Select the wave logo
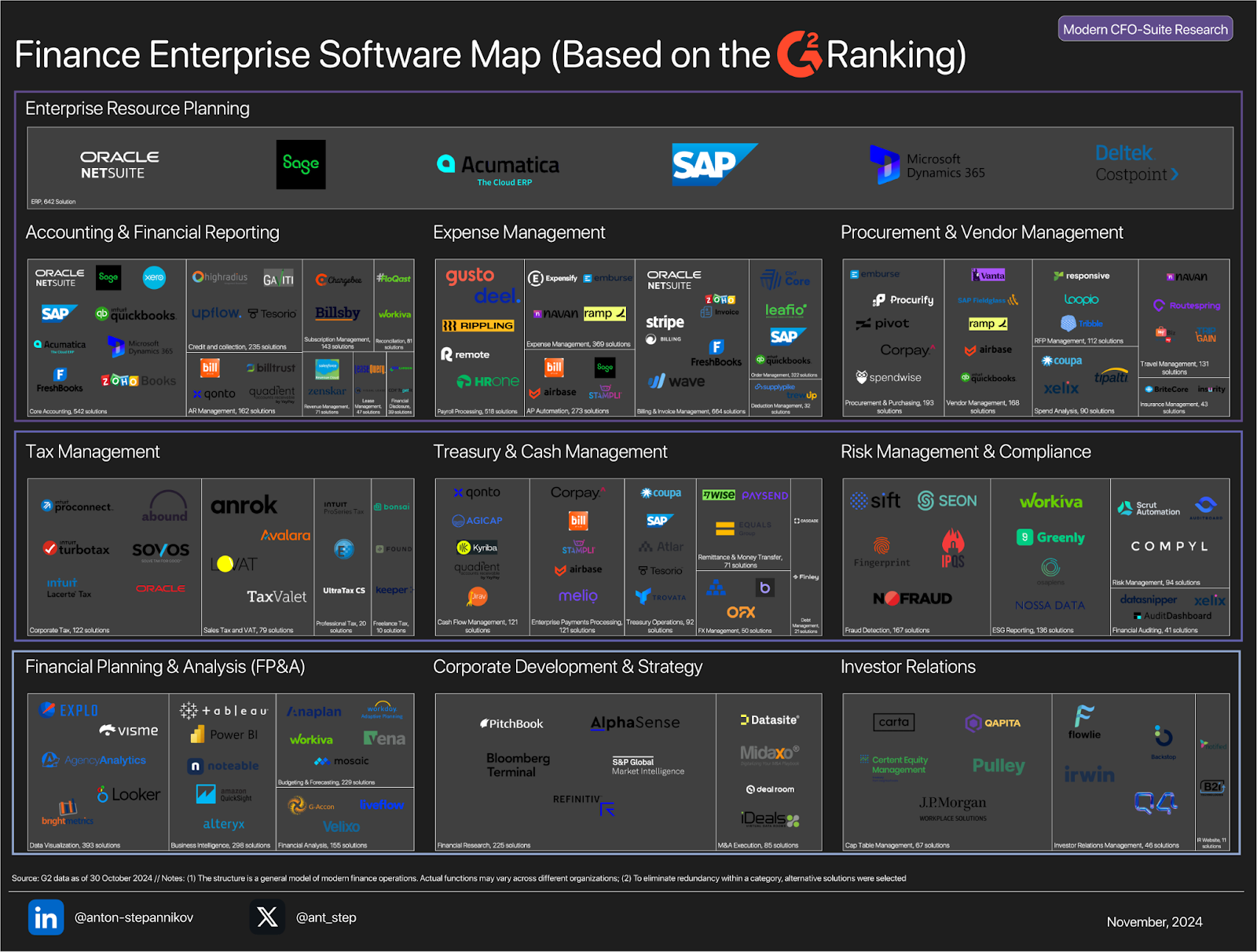The height and width of the screenshot is (952, 1257). click(676, 382)
